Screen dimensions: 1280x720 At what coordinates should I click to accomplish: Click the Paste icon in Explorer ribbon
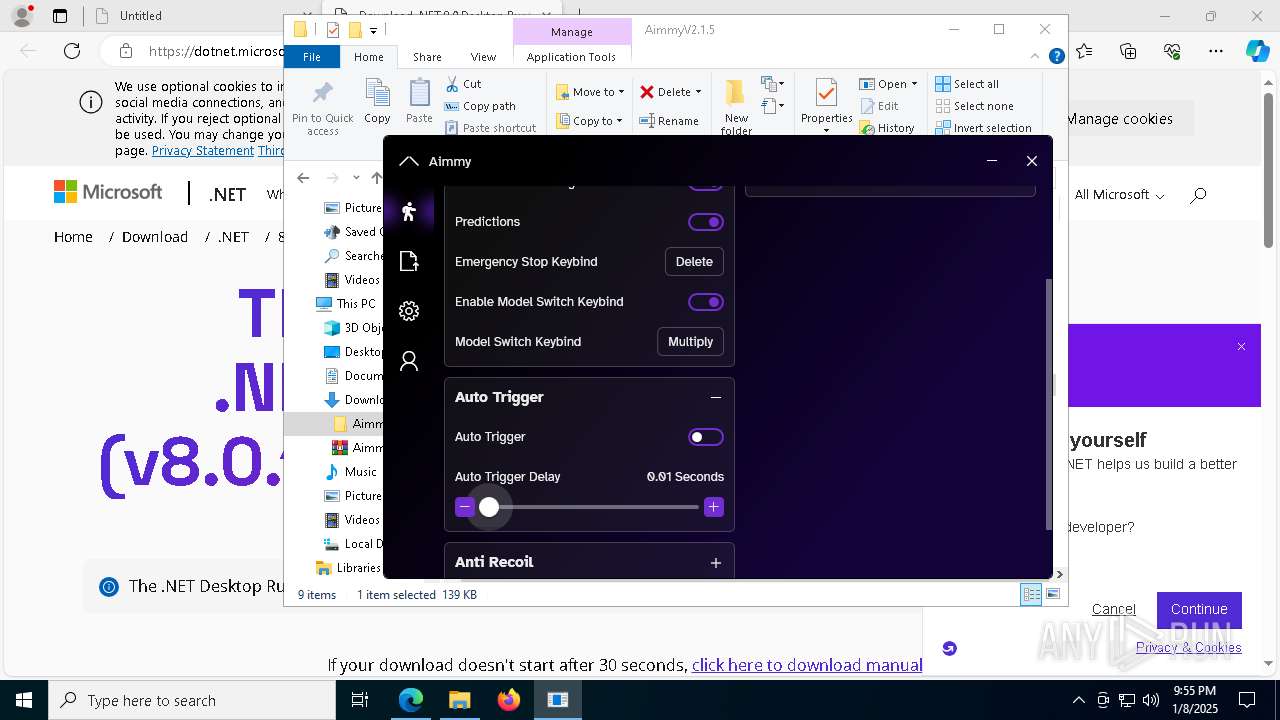(419, 100)
